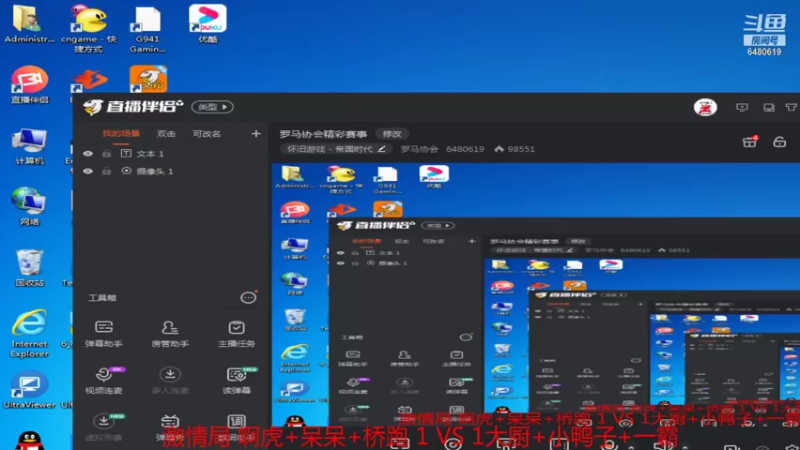Click the 多人连麦 download tool
800x450 pixels.
click(170, 381)
